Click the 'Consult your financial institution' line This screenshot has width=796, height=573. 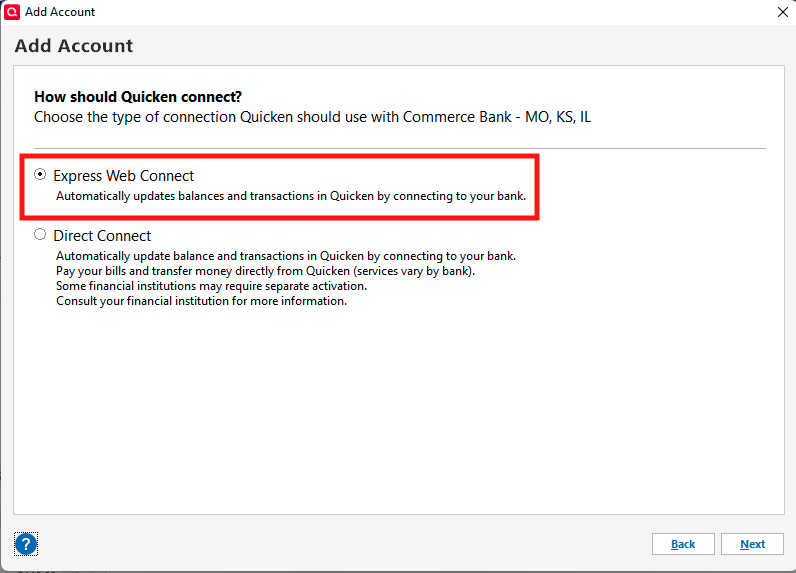point(201,301)
